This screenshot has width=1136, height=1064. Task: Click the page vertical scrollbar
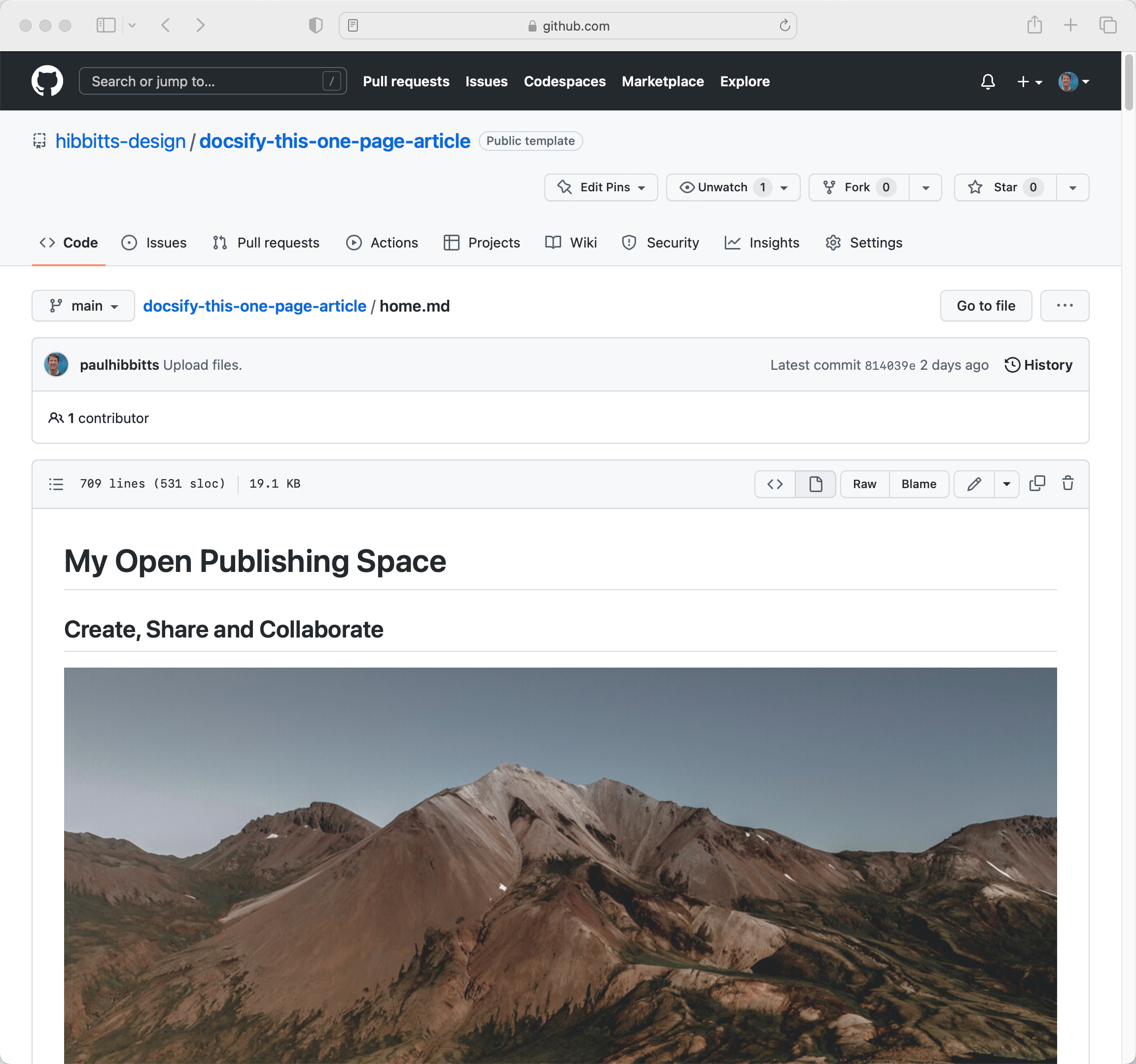[1129, 83]
